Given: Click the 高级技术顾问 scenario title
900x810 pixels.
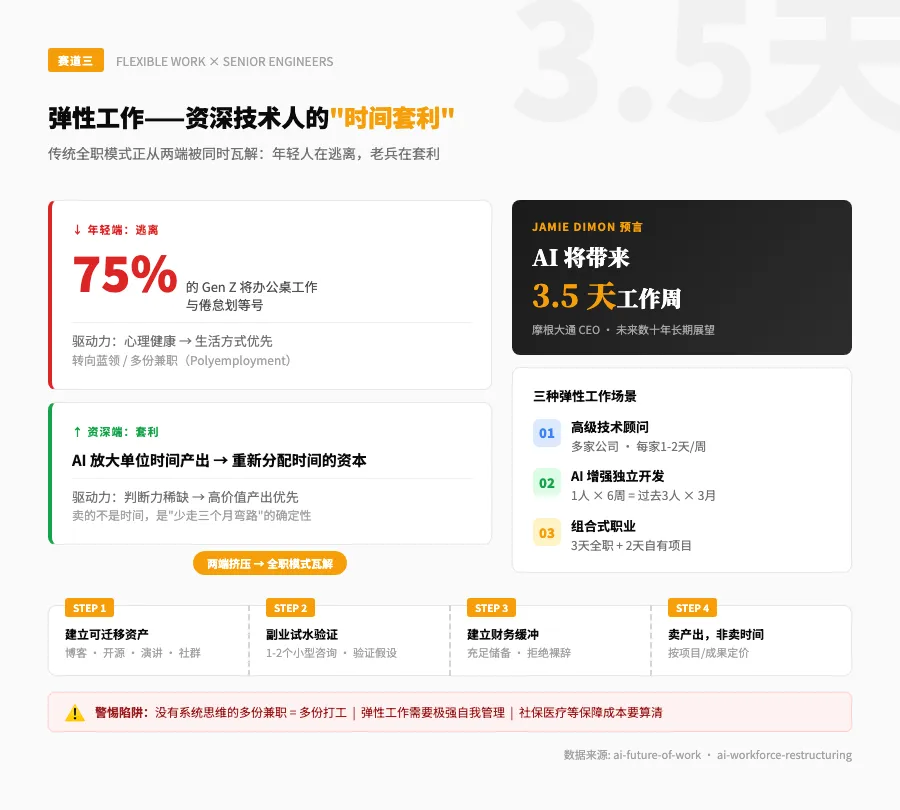Looking at the screenshot, I should coord(610,427).
